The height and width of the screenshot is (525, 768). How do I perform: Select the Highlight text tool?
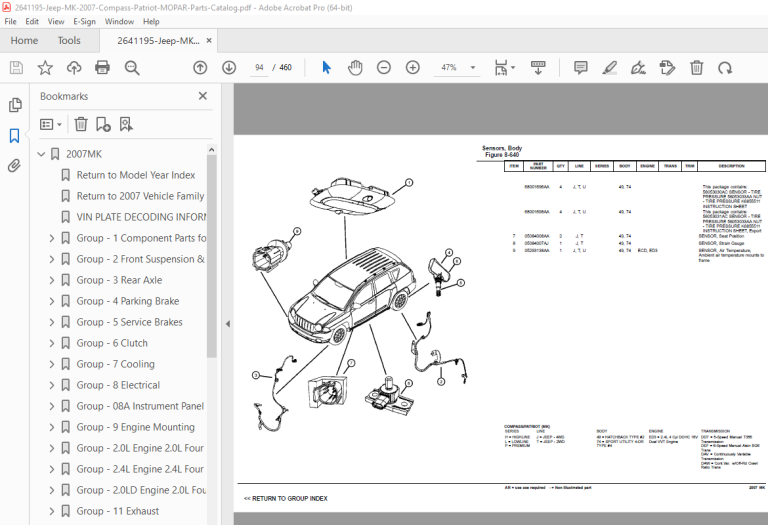[609, 68]
